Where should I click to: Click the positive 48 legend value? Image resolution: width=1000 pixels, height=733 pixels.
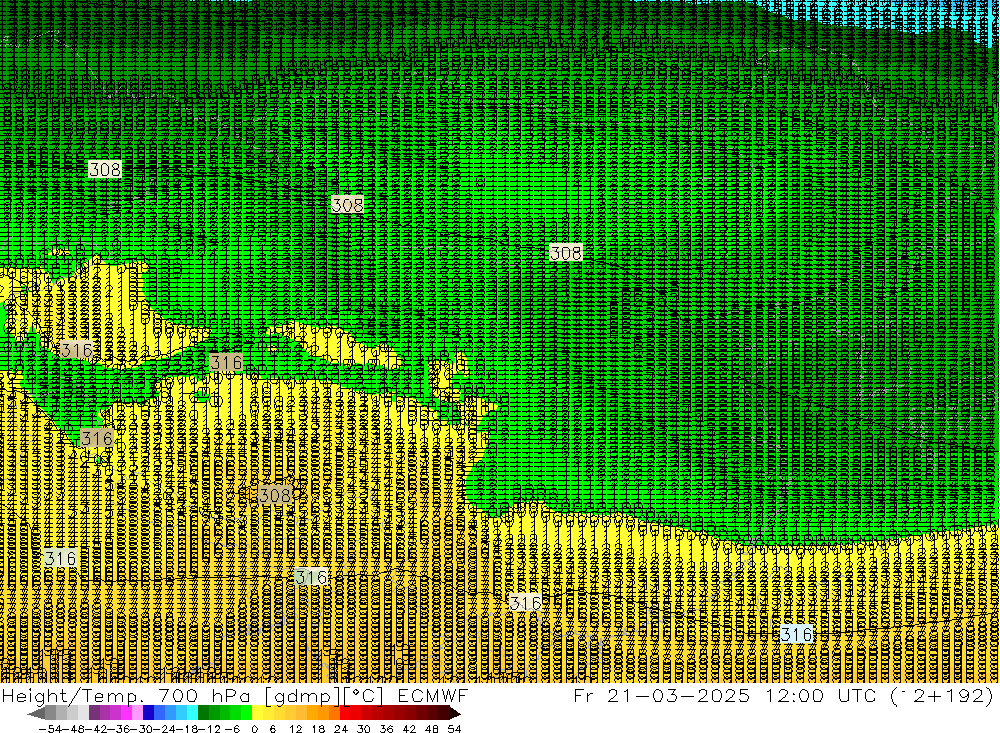click(x=432, y=729)
